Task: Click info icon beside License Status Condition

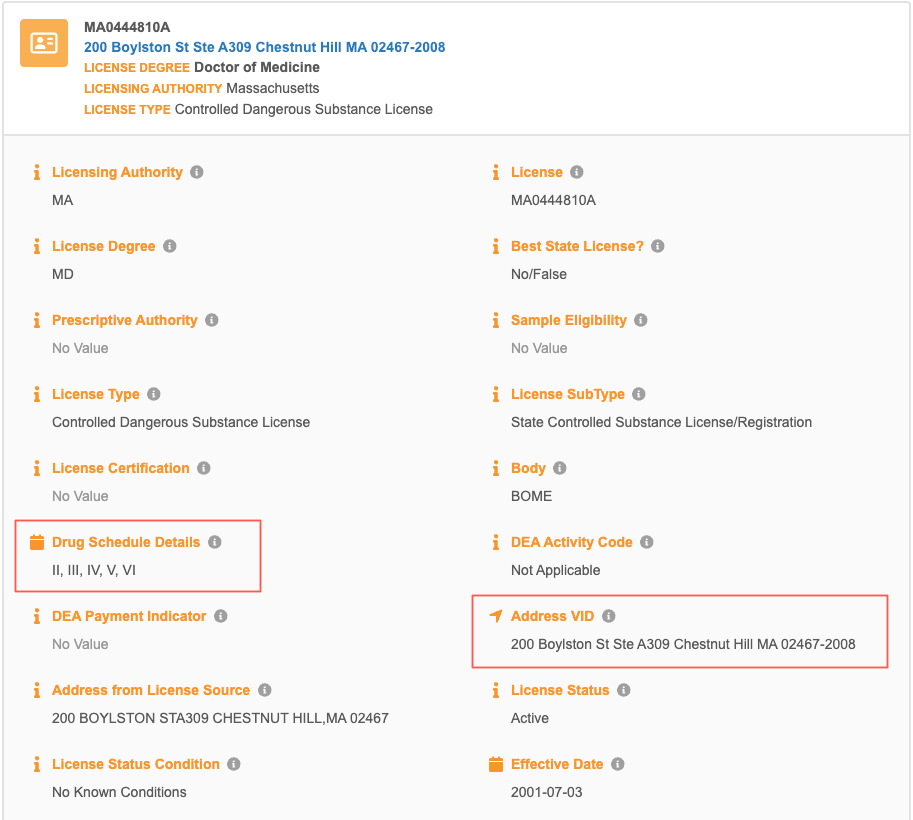Action: coord(234,764)
